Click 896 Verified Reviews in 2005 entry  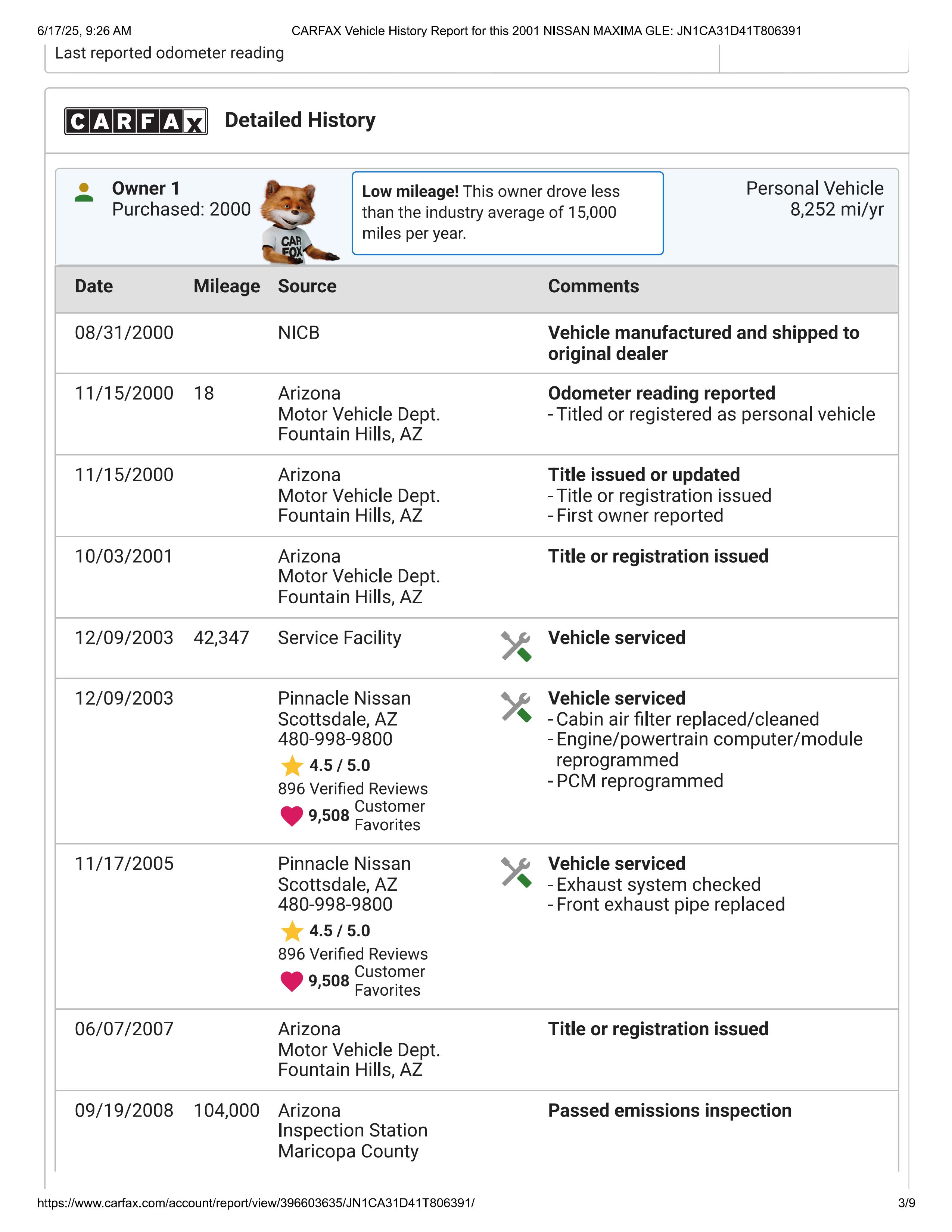pos(352,954)
